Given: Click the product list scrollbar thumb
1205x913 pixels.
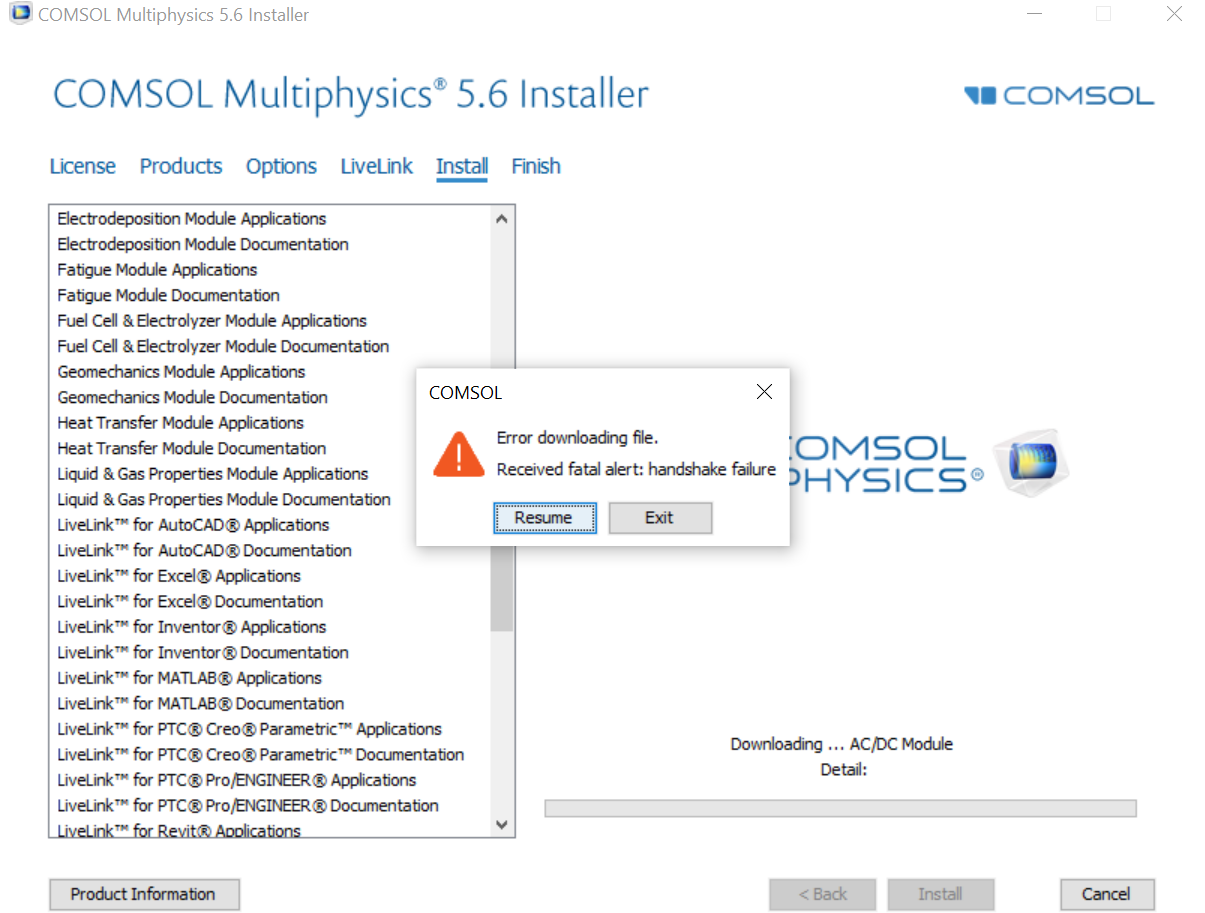Looking at the screenshot, I should (x=502, y=595).
